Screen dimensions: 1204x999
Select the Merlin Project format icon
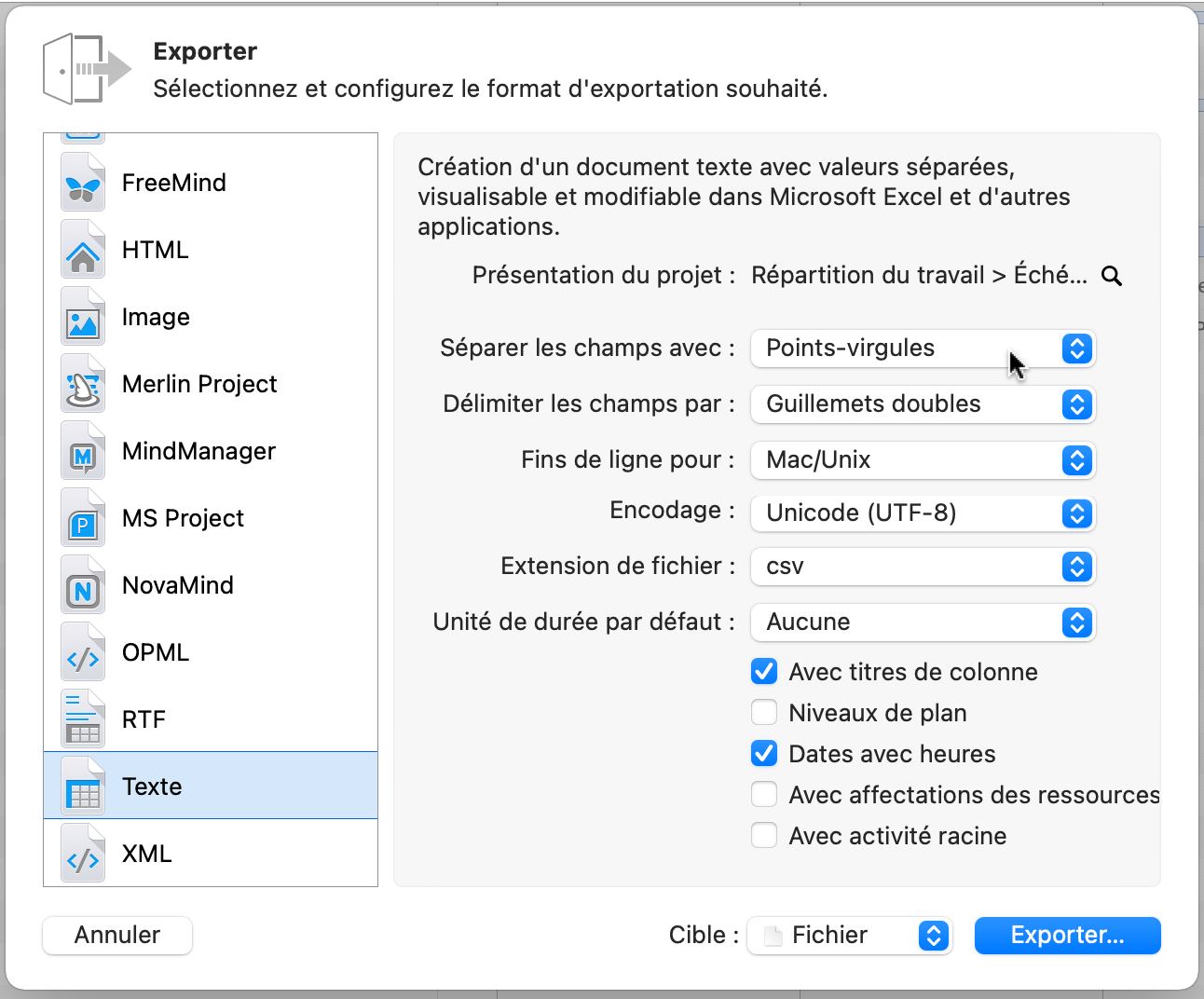82,383
